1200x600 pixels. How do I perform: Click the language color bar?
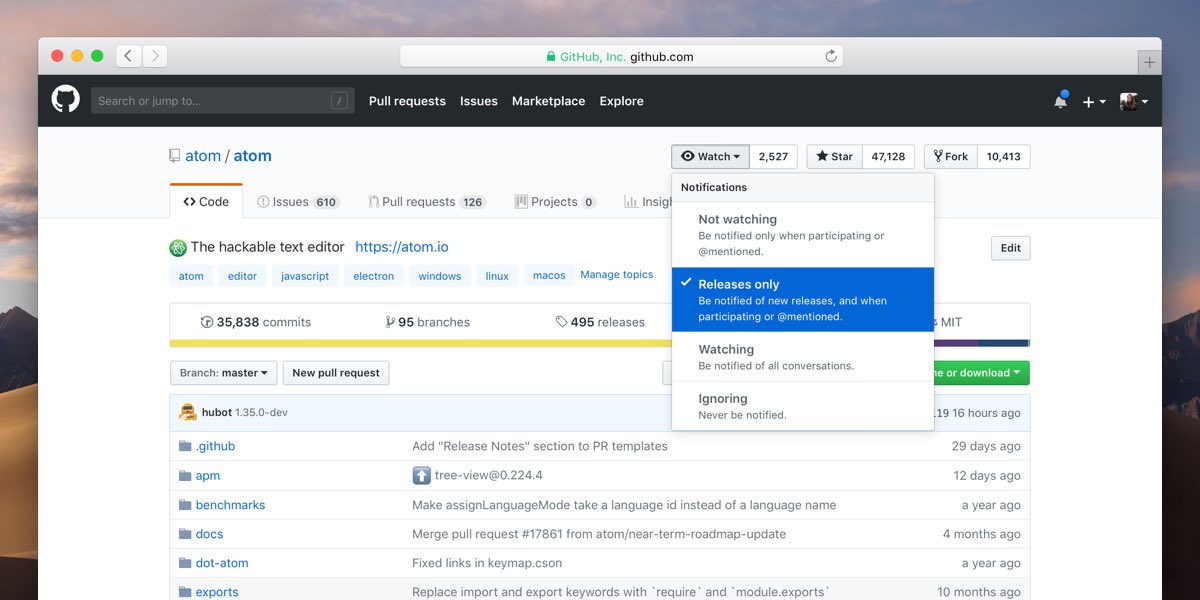[600, 343]
